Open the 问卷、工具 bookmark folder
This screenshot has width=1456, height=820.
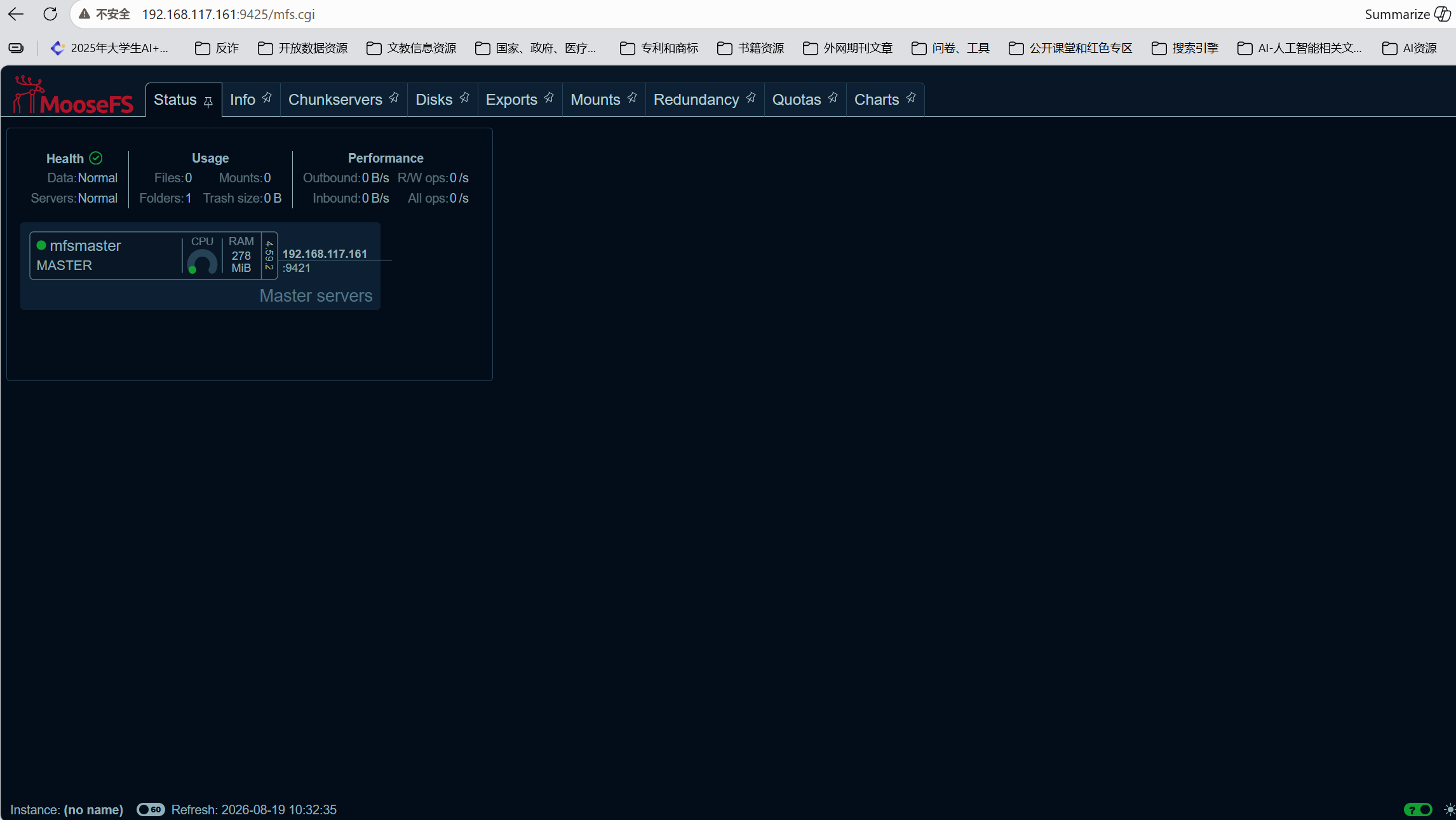950,48
